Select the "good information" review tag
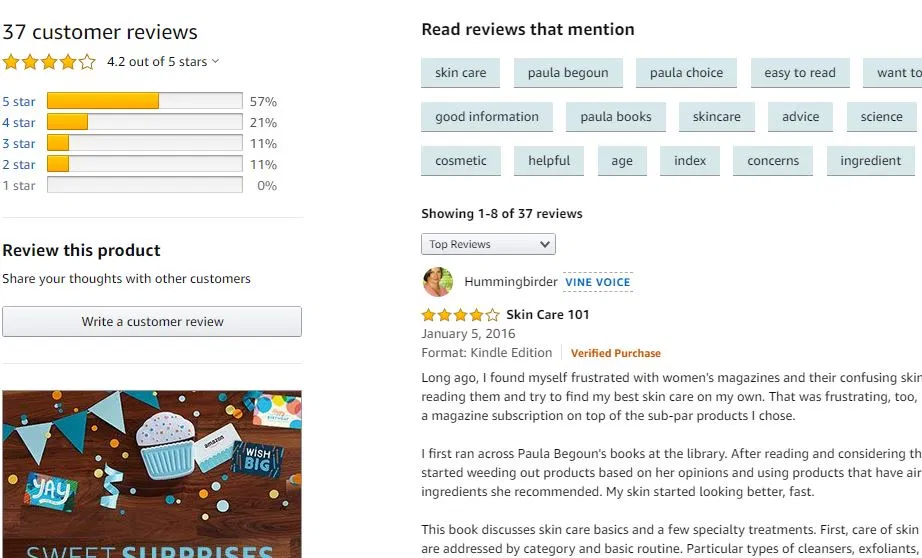922x558 pixels. pyautogui.click(x=487, y=117)
